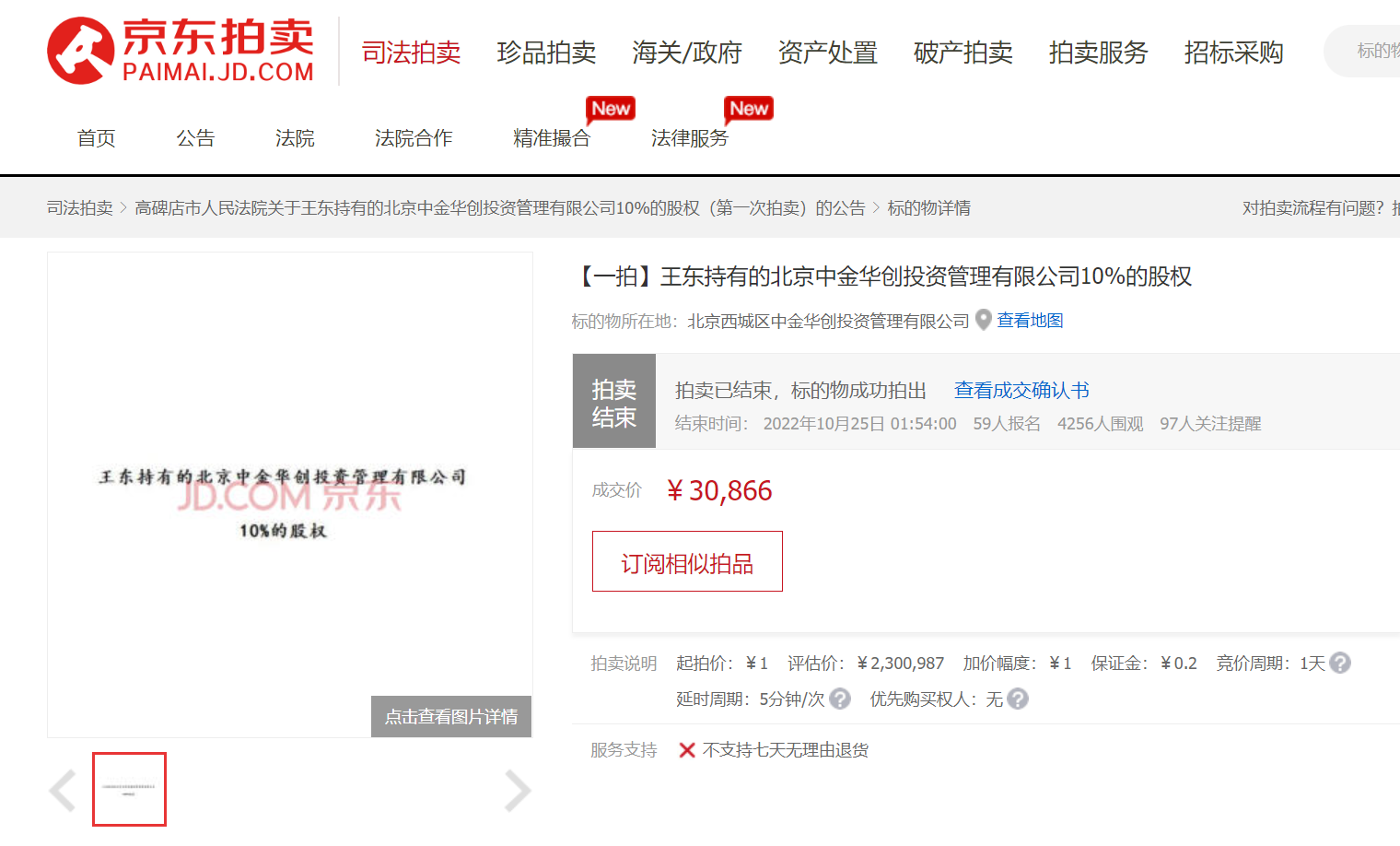Viewport: 1400px width, 846px height.
Task: Open 资产处置 in top navigation
Action: tap(827, 53)
